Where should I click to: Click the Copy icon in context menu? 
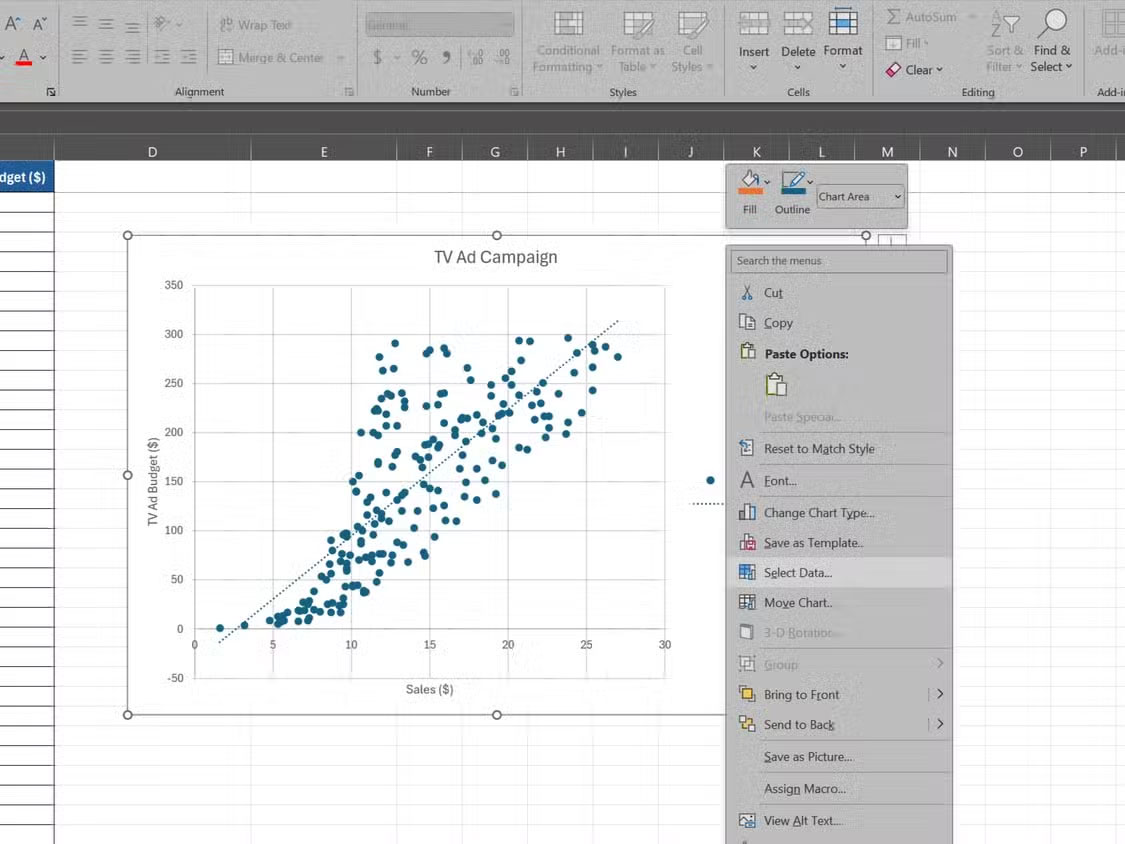747,322
